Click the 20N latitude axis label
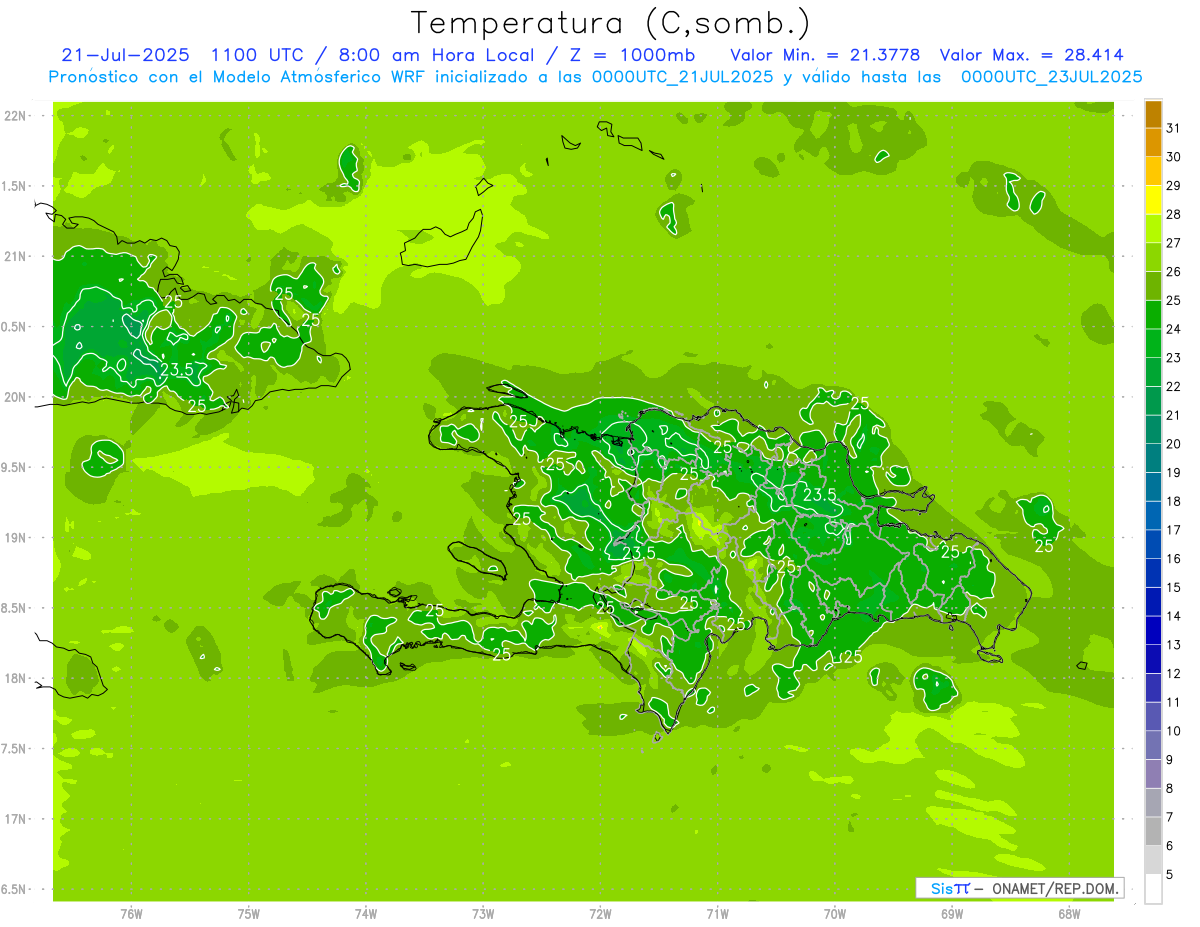 pos(16,397)
